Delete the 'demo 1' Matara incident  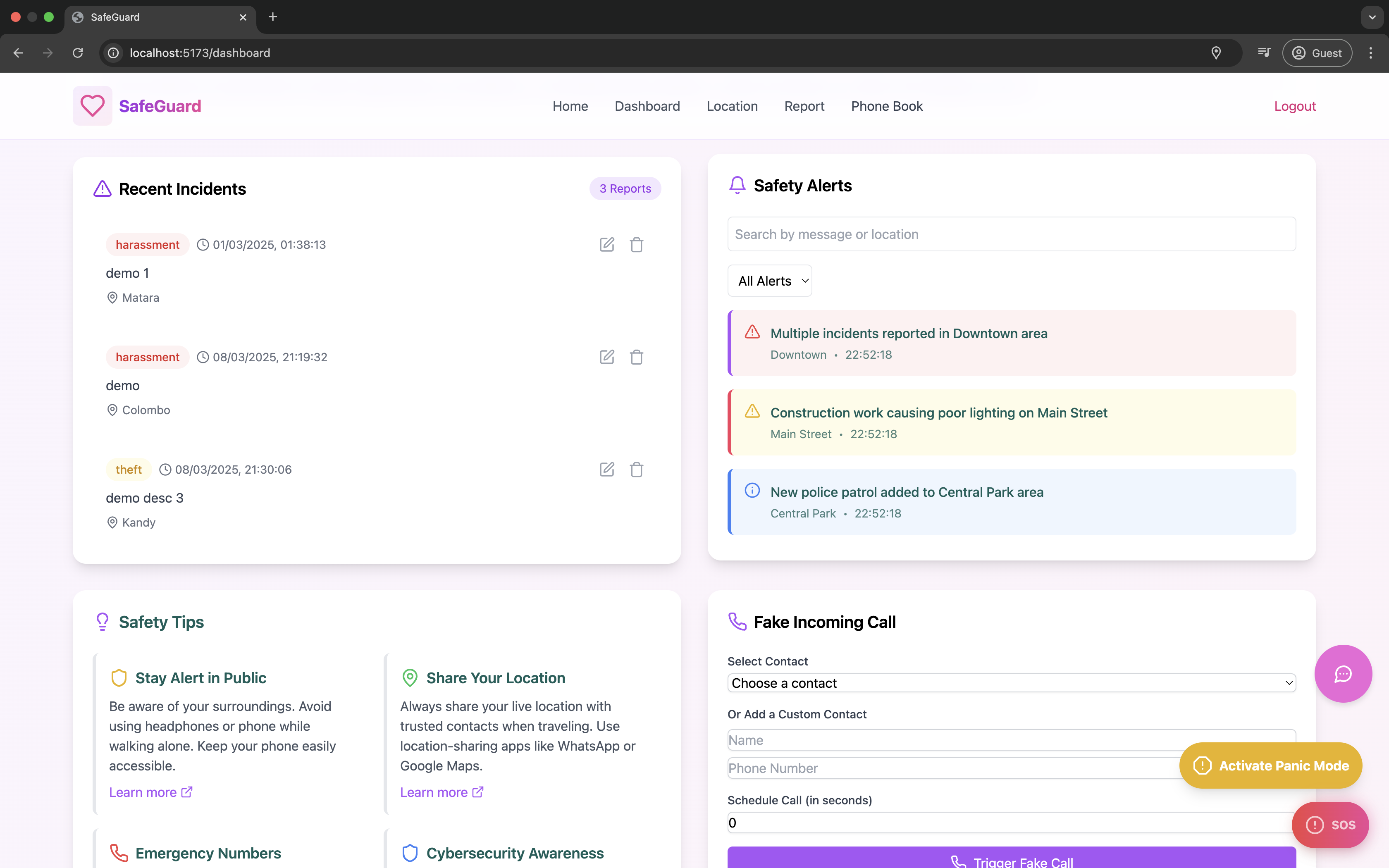click(x=636, y=245)
